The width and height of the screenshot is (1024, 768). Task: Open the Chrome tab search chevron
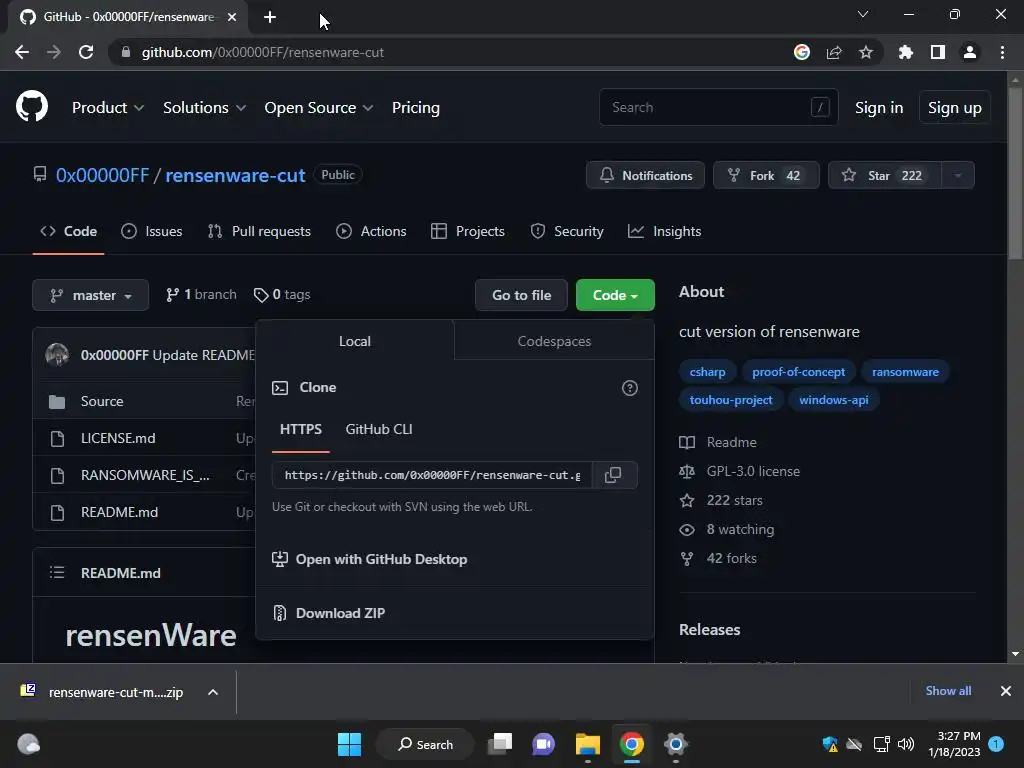coord(863,14)
